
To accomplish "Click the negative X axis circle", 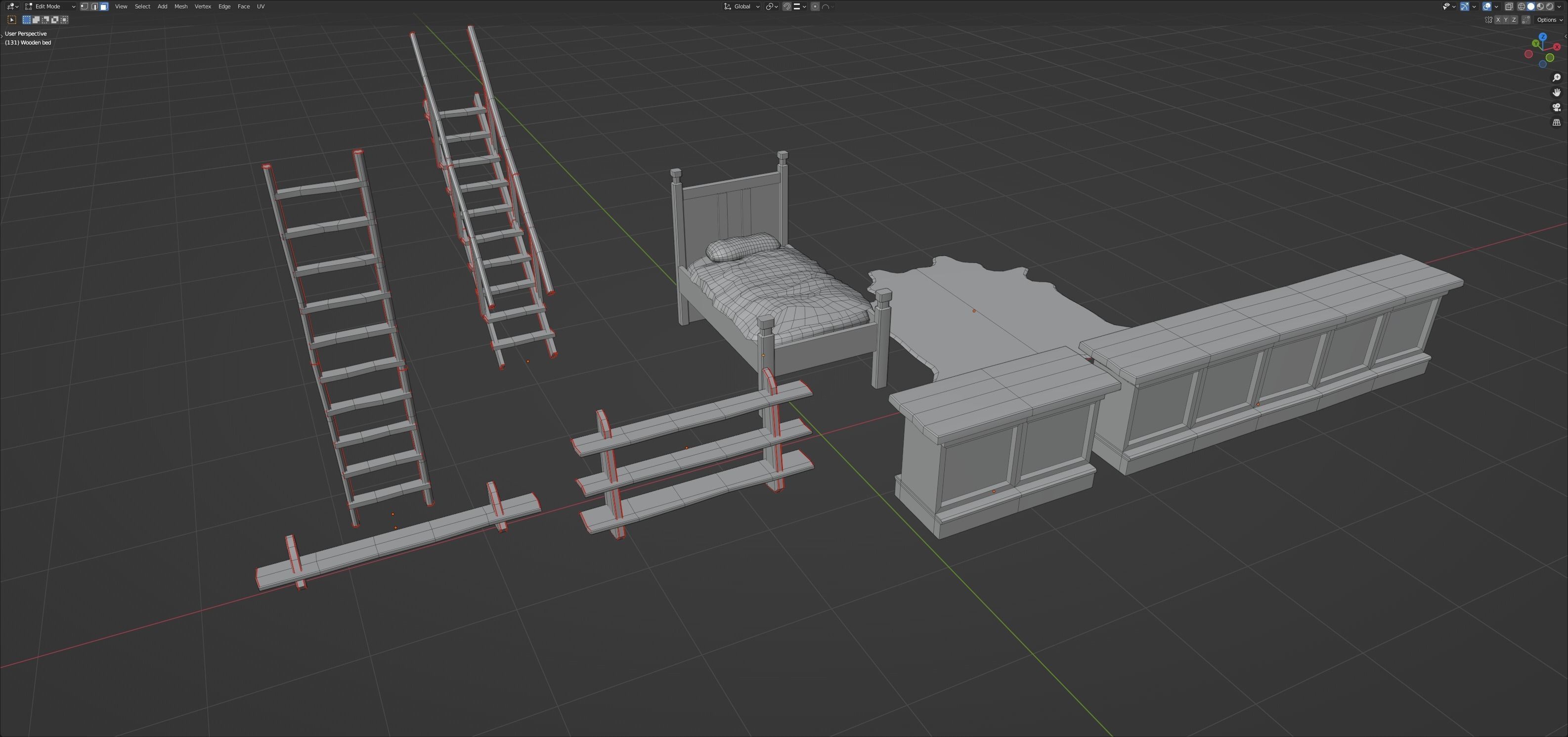I will point(1528,54).
